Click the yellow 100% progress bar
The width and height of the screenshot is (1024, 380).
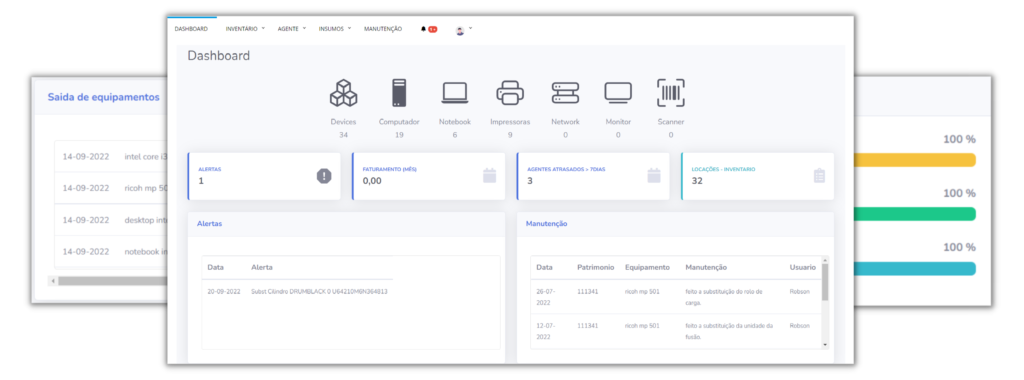coord(916,160)
